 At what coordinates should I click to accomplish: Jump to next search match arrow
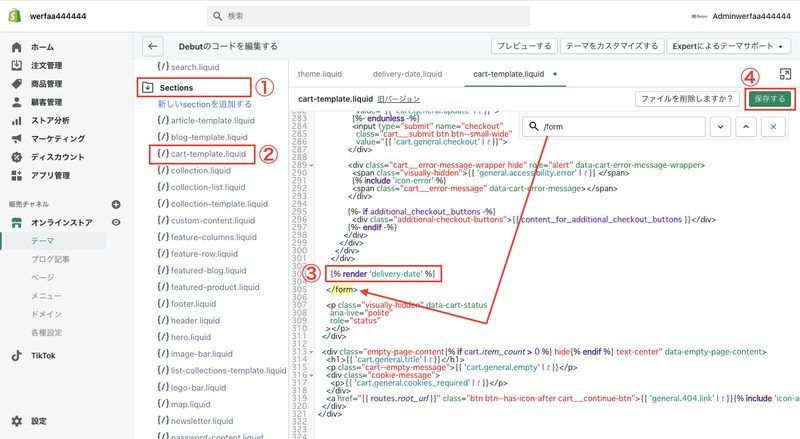point(720,127)
